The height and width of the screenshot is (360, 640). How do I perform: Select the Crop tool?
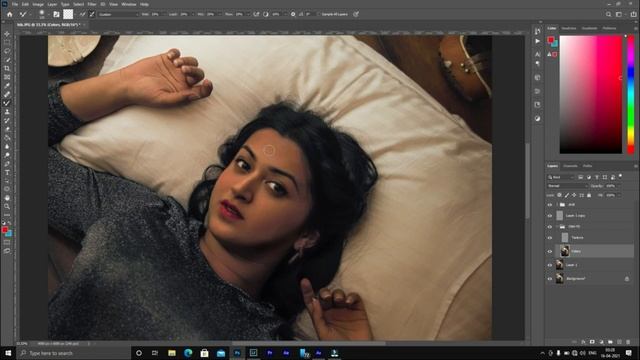click(7, 68)
